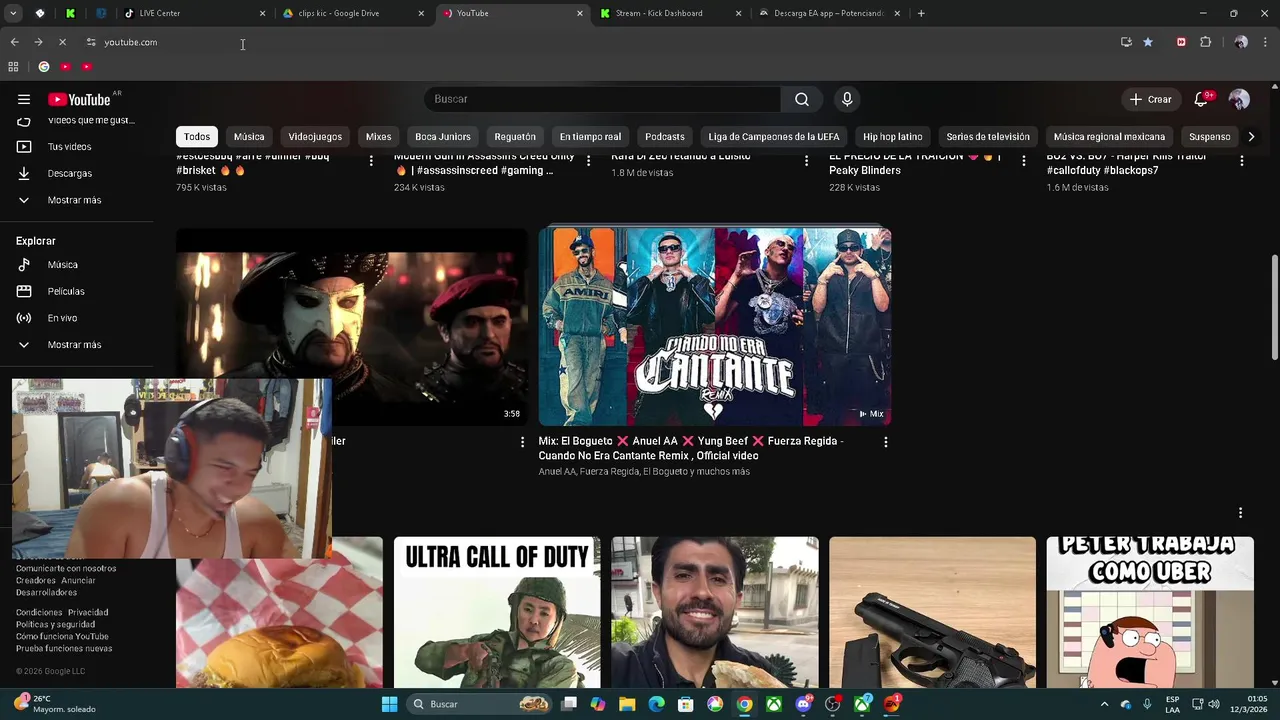
Task: Switch to the LIVE Center browser tab
Action: (x=192, y=13)
